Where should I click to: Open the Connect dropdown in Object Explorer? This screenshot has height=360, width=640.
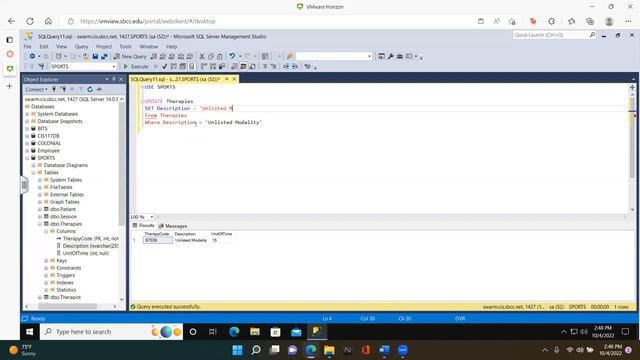pyautogui.click(x=36, y=89)
